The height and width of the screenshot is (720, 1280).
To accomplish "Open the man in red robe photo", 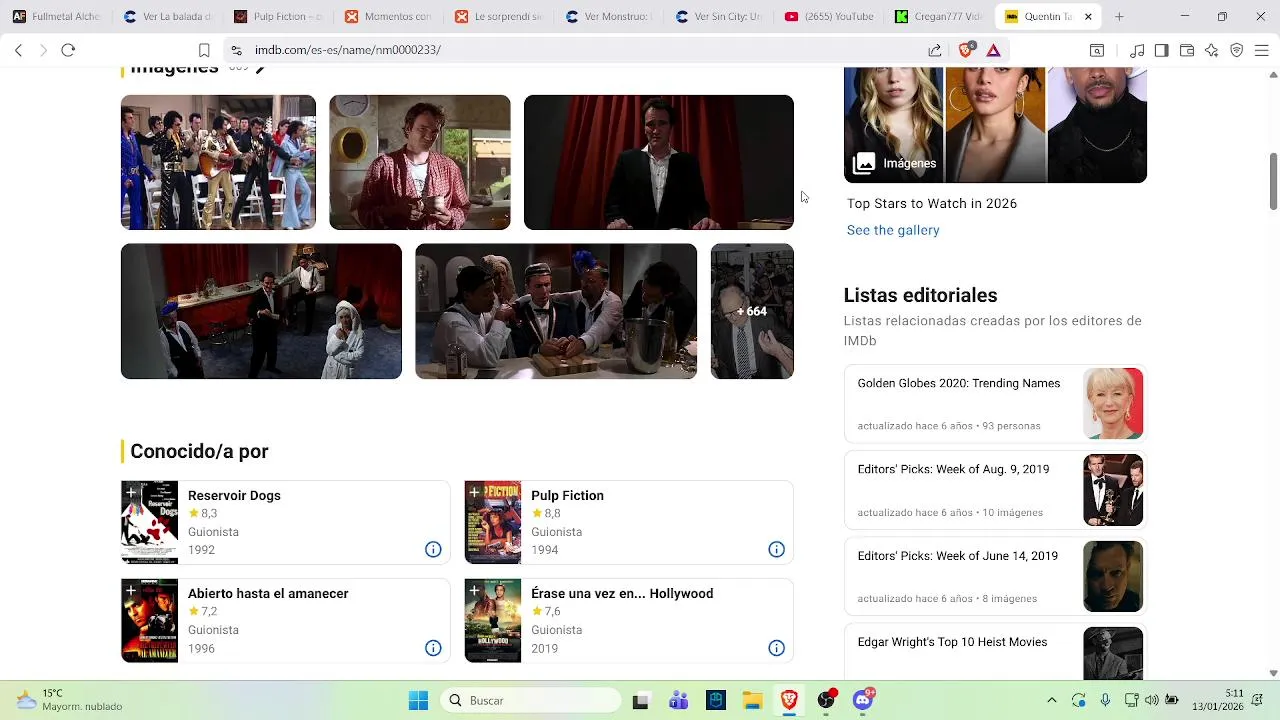I will (420, 162).
